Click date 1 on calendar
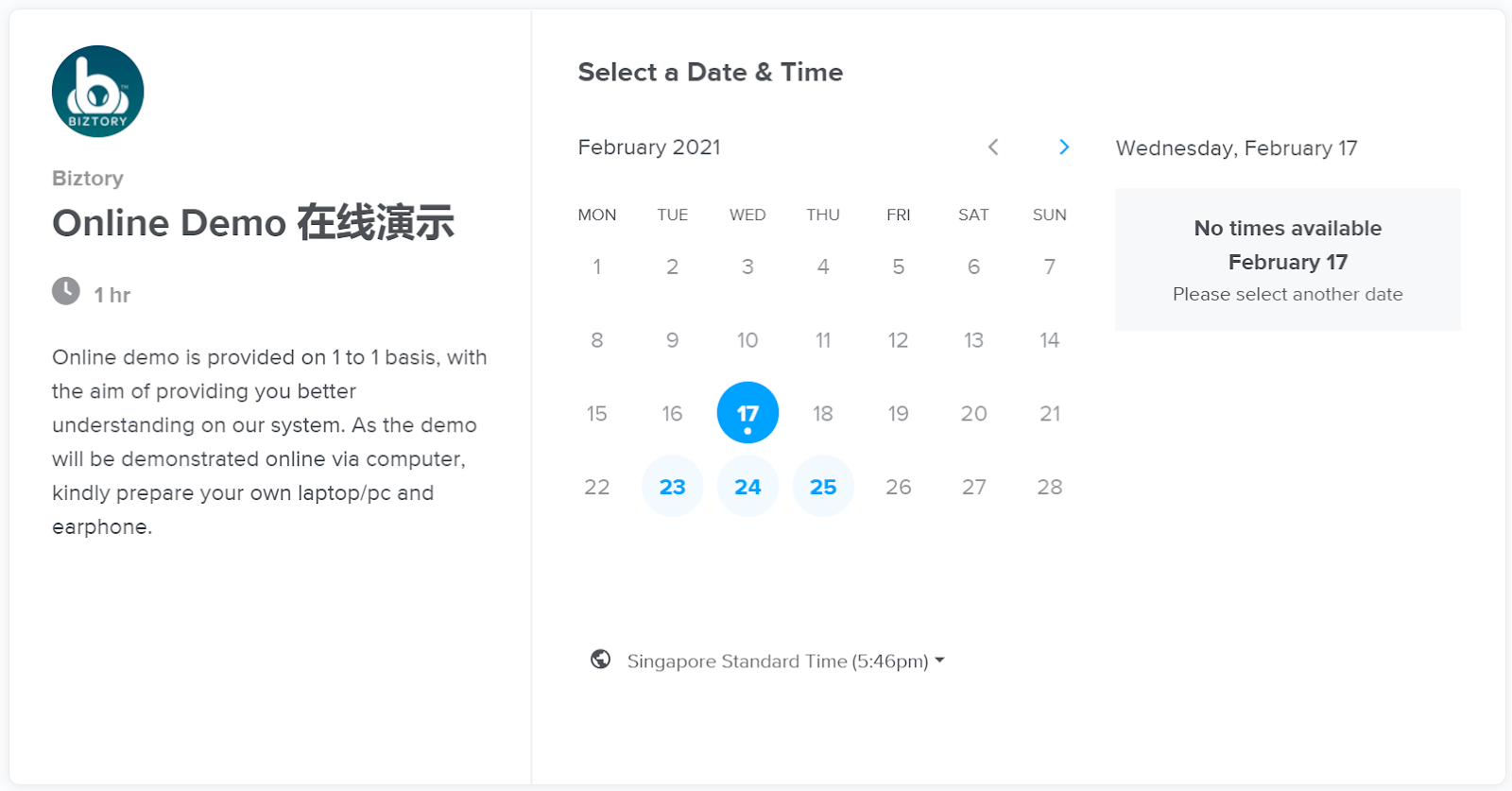The image size is (1512, 791). (596, 267)
